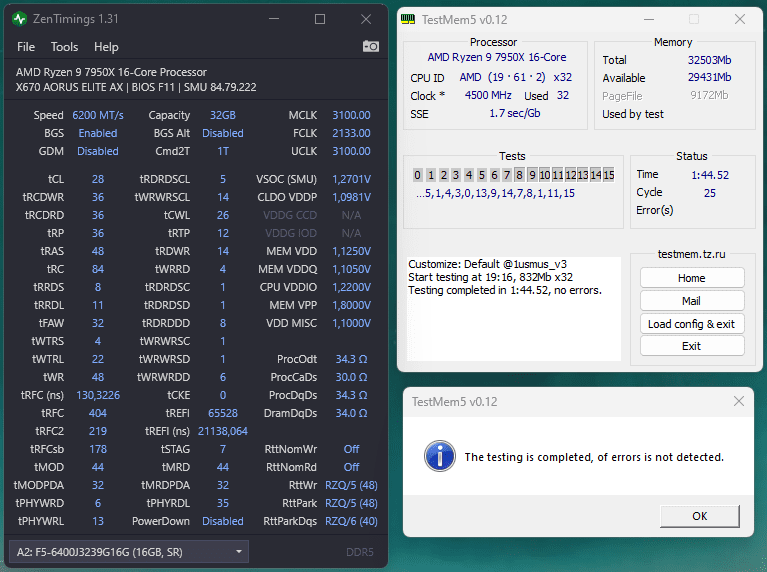Click AMD Ryzen 9 7950X processor name in TestMem5

(x=496, y=57)
